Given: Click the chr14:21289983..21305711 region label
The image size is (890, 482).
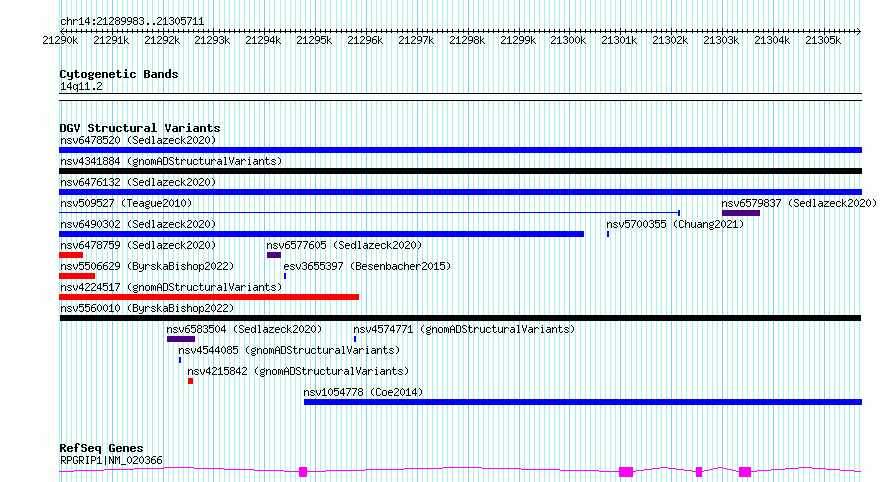Looking at the screenshot, I should pos(132,21).
